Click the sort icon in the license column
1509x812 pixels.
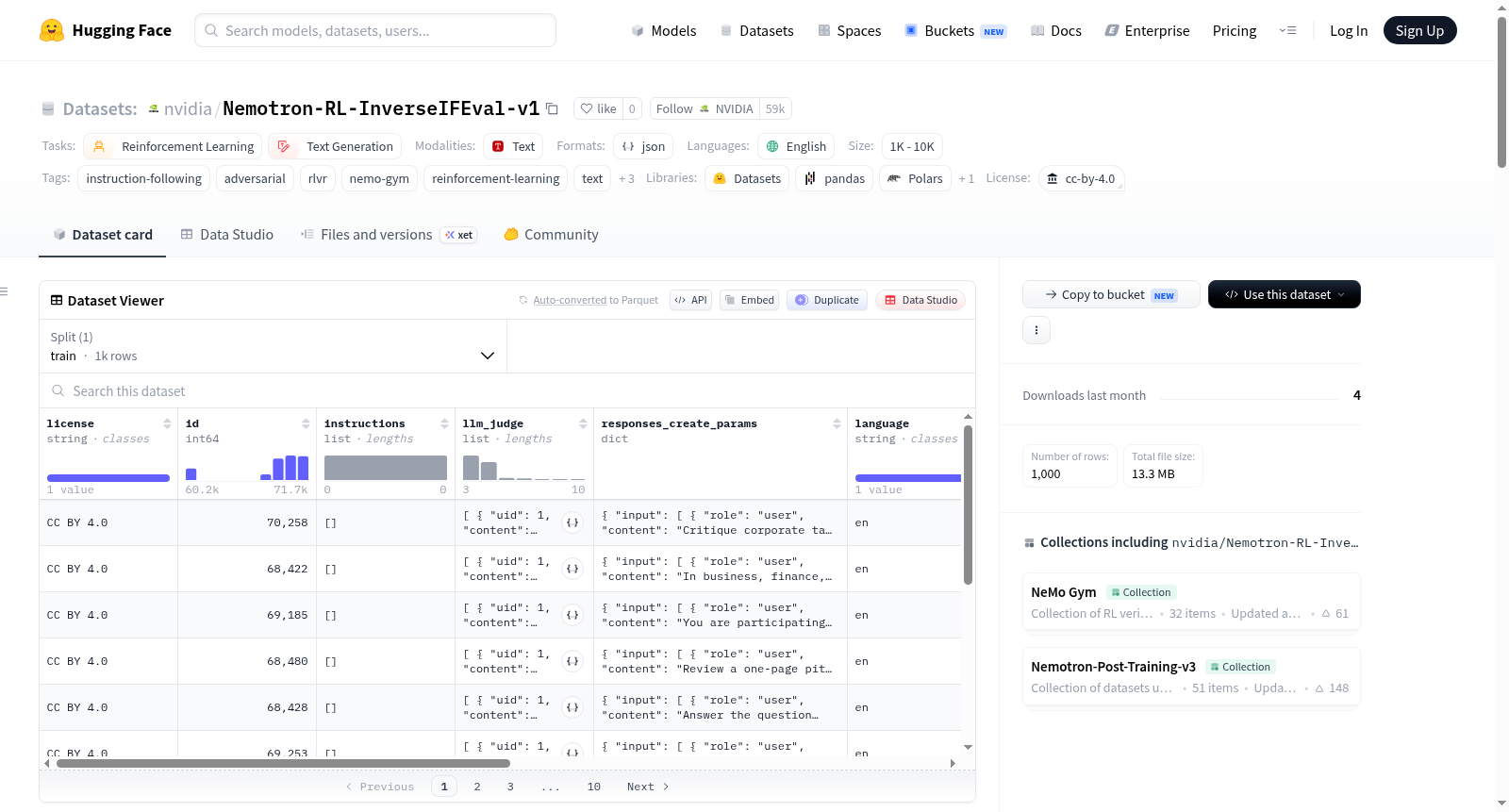pyautogui.click(x=167, y=423)
